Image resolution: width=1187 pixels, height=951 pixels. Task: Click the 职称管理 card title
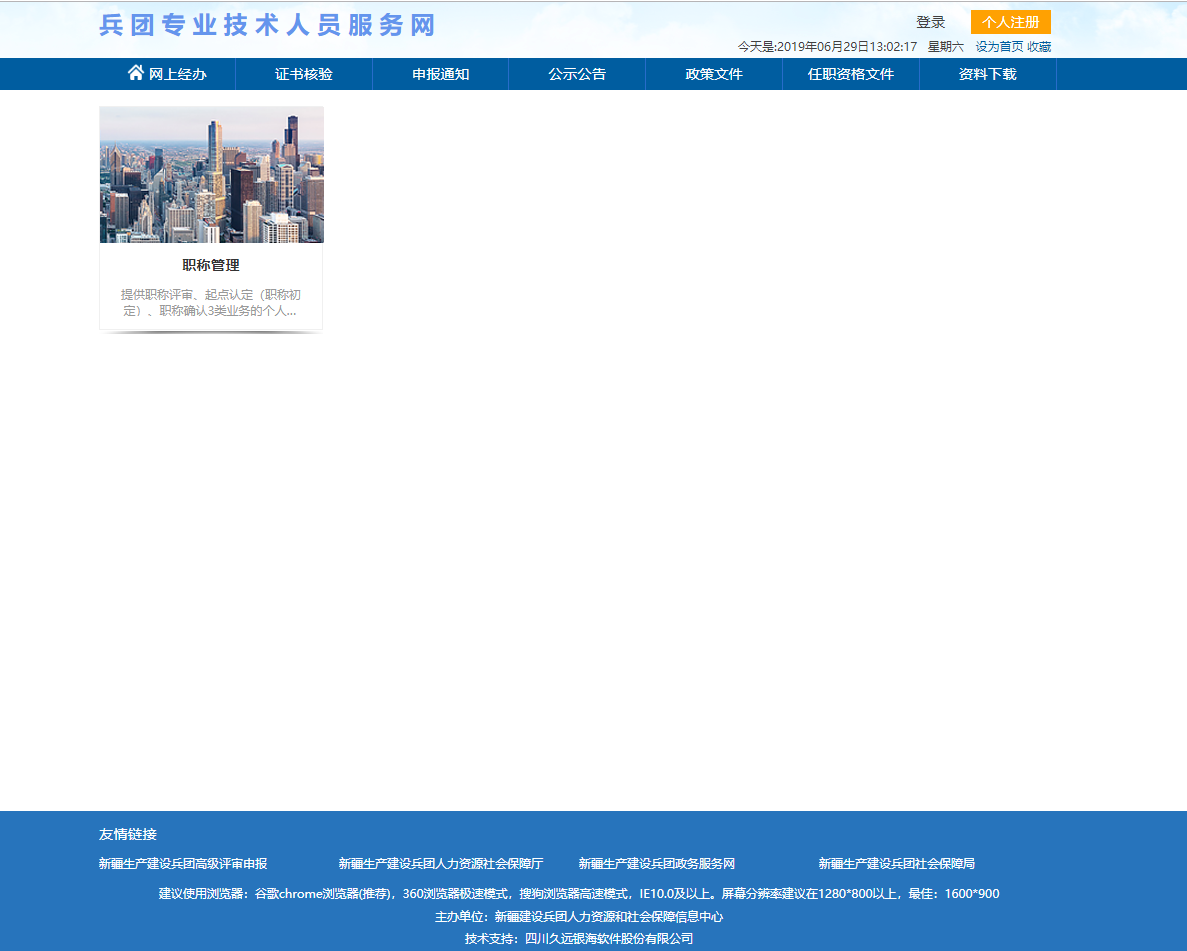[211, 265]
